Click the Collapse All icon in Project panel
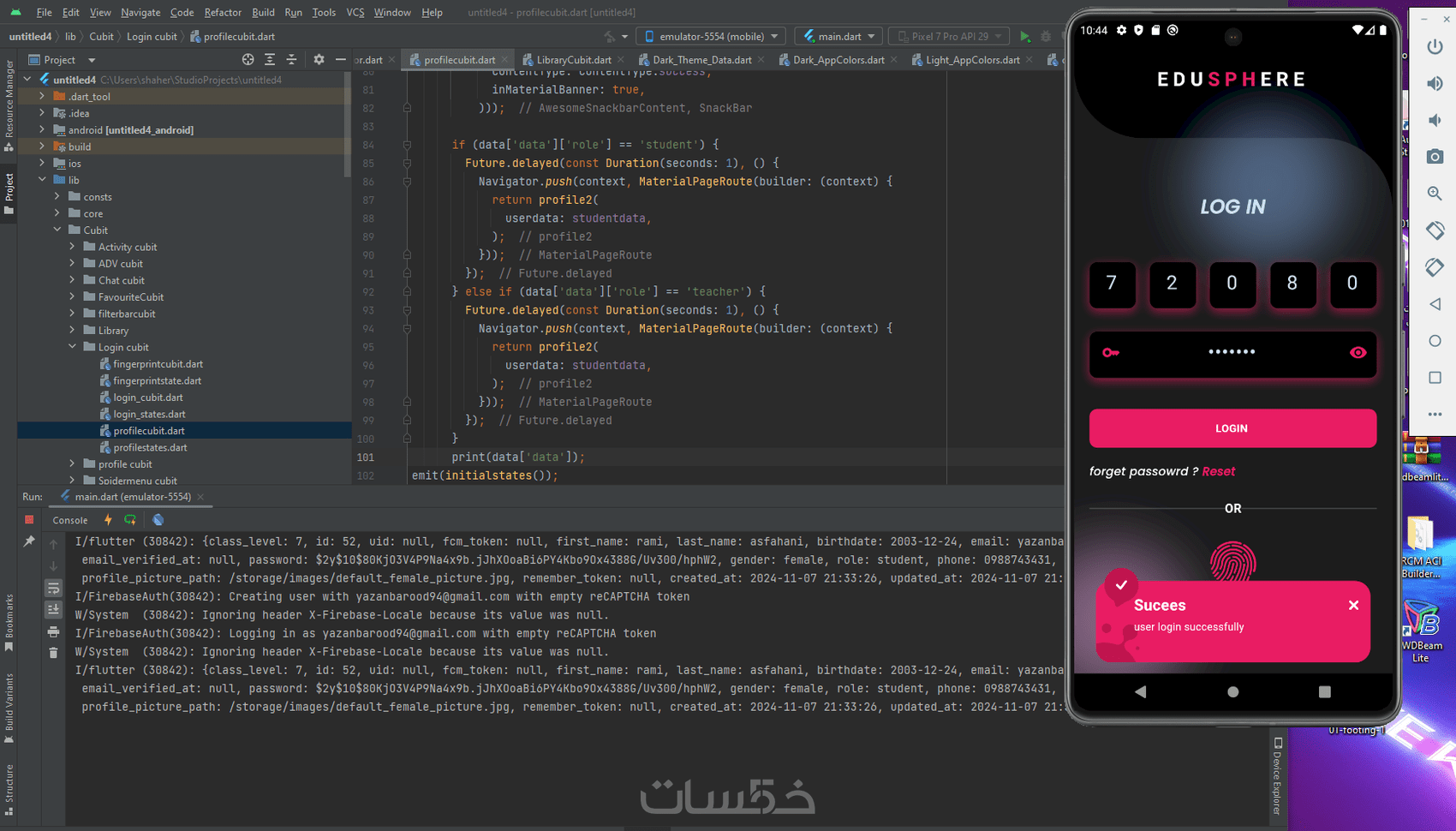This screenshot has width=1456, height=831. click(291, 60)
